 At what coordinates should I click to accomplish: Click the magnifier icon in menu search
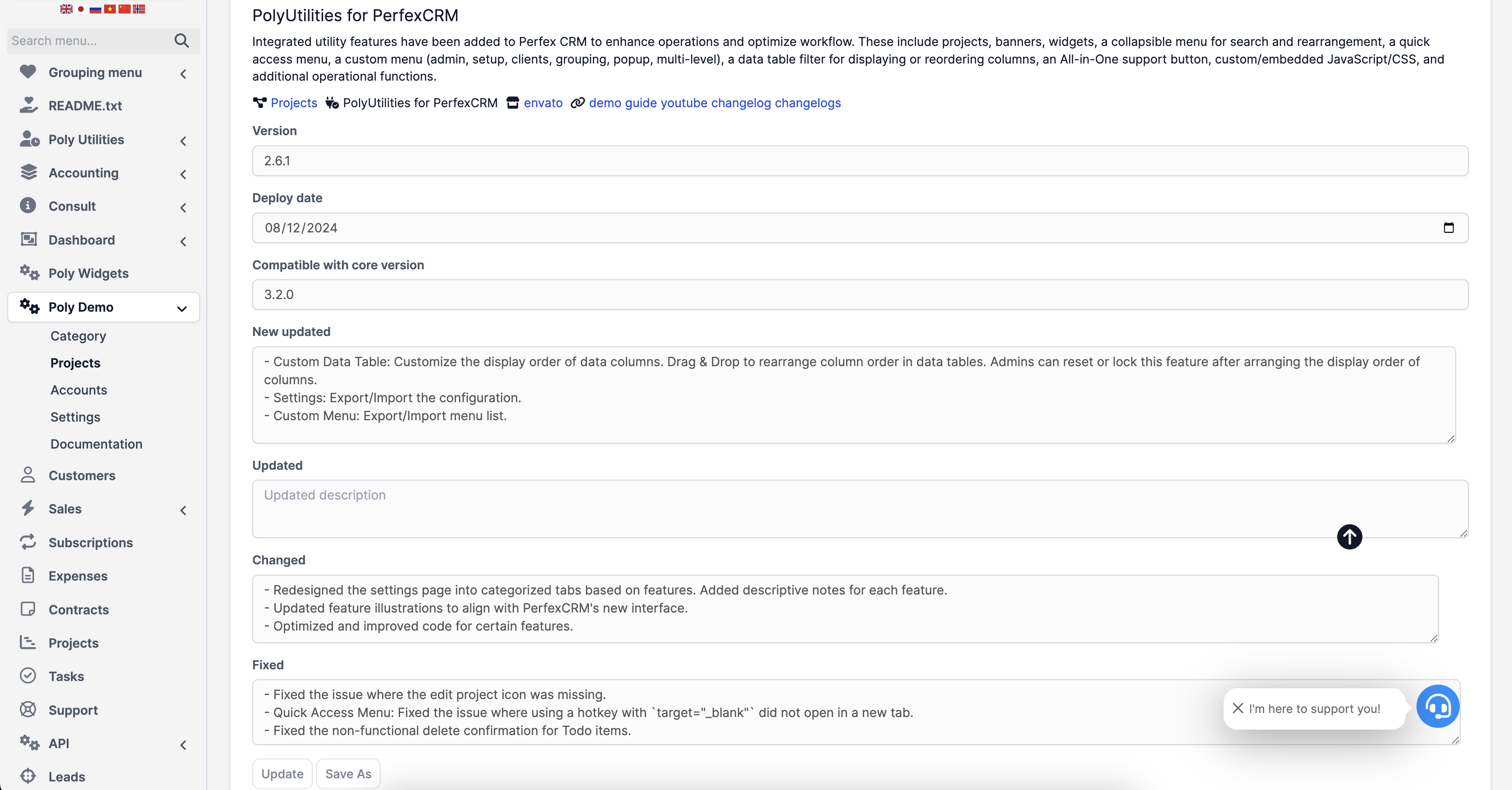tap(182, 41)
